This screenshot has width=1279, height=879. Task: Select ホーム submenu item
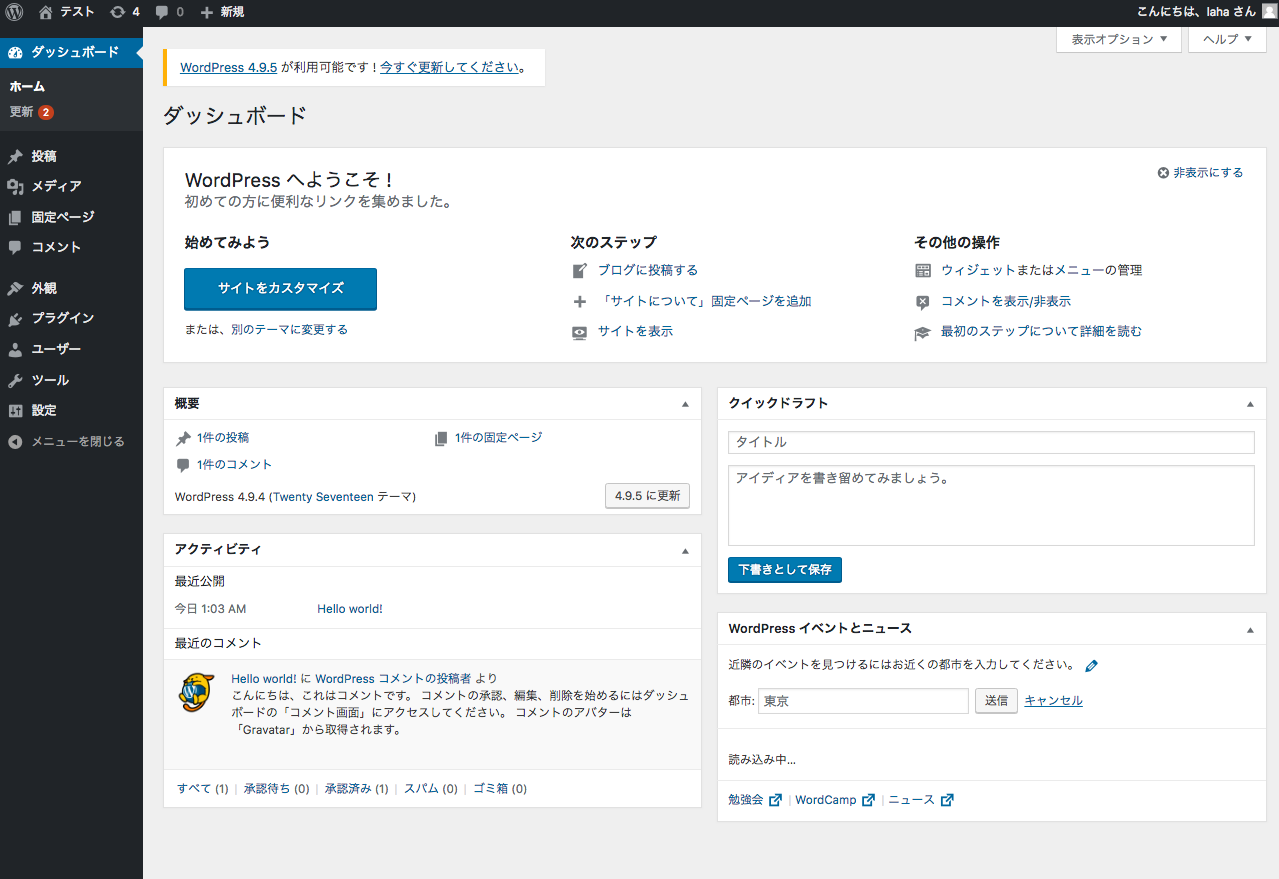pyautogui.click(x=27, y=87)
